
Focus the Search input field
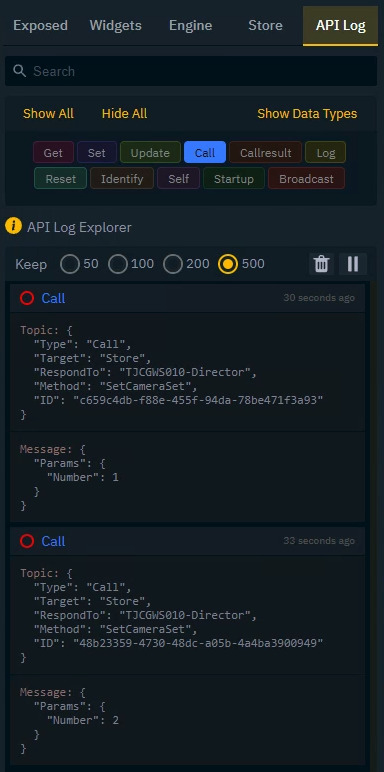click(191, 71)
